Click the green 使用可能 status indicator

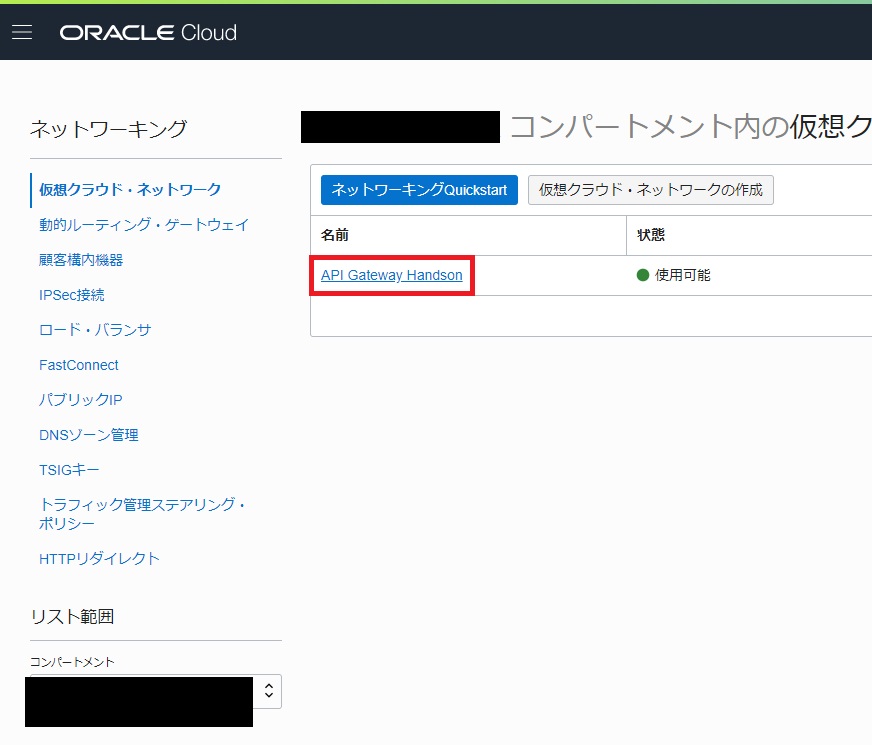pos(643,275)
